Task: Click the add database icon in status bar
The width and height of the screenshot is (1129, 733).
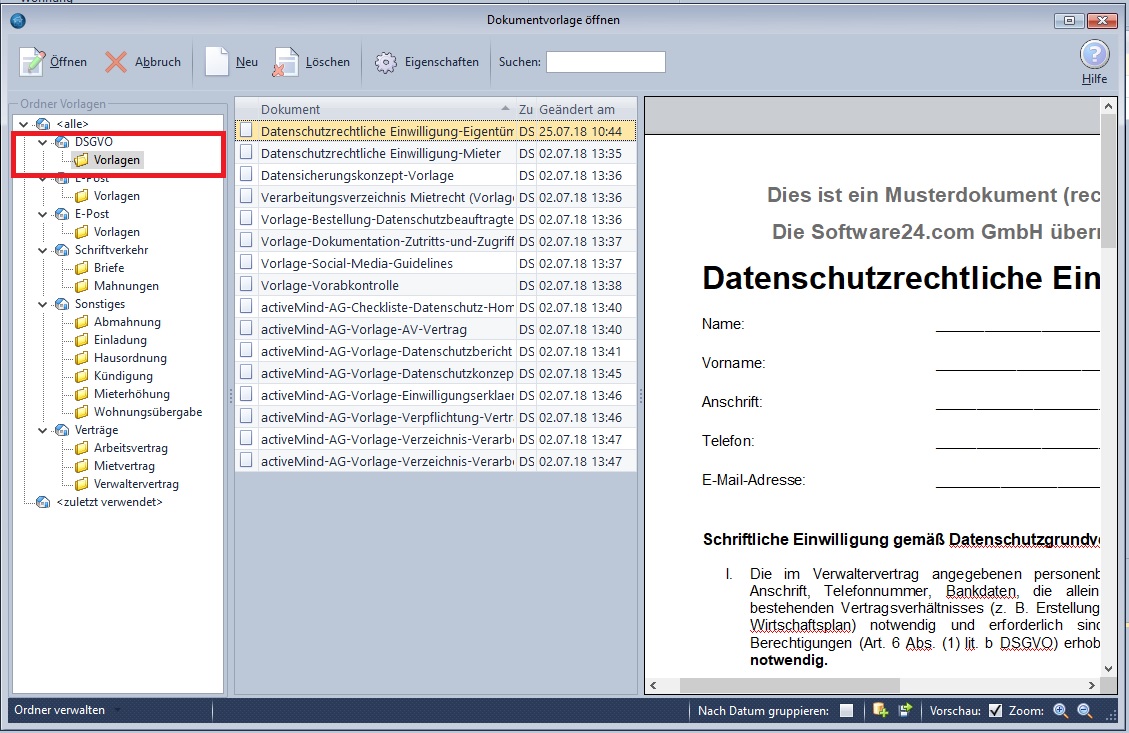Action: pyautogui.click(x=880, y=710)
